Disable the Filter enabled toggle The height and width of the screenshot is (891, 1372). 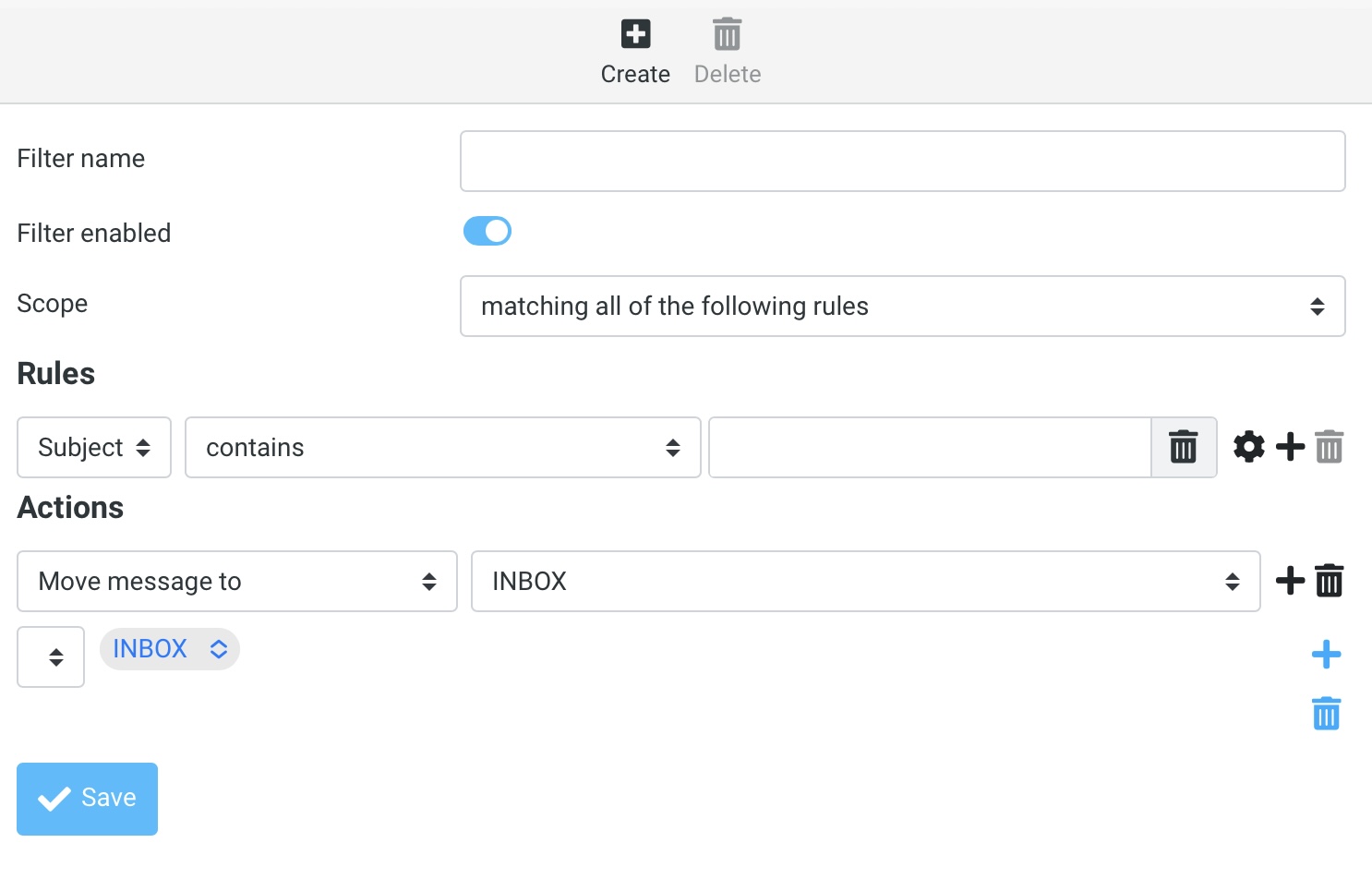tap(487, 231)
